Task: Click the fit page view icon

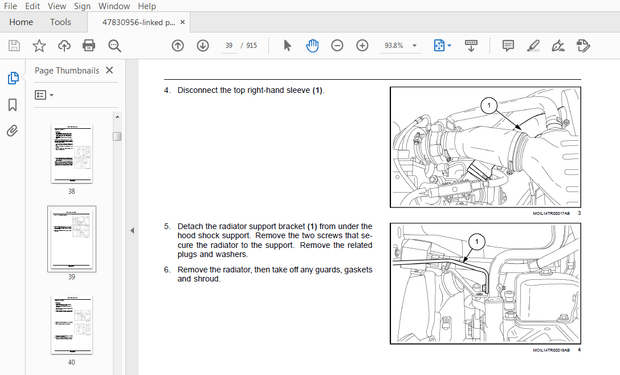Action: click(439, 46)
